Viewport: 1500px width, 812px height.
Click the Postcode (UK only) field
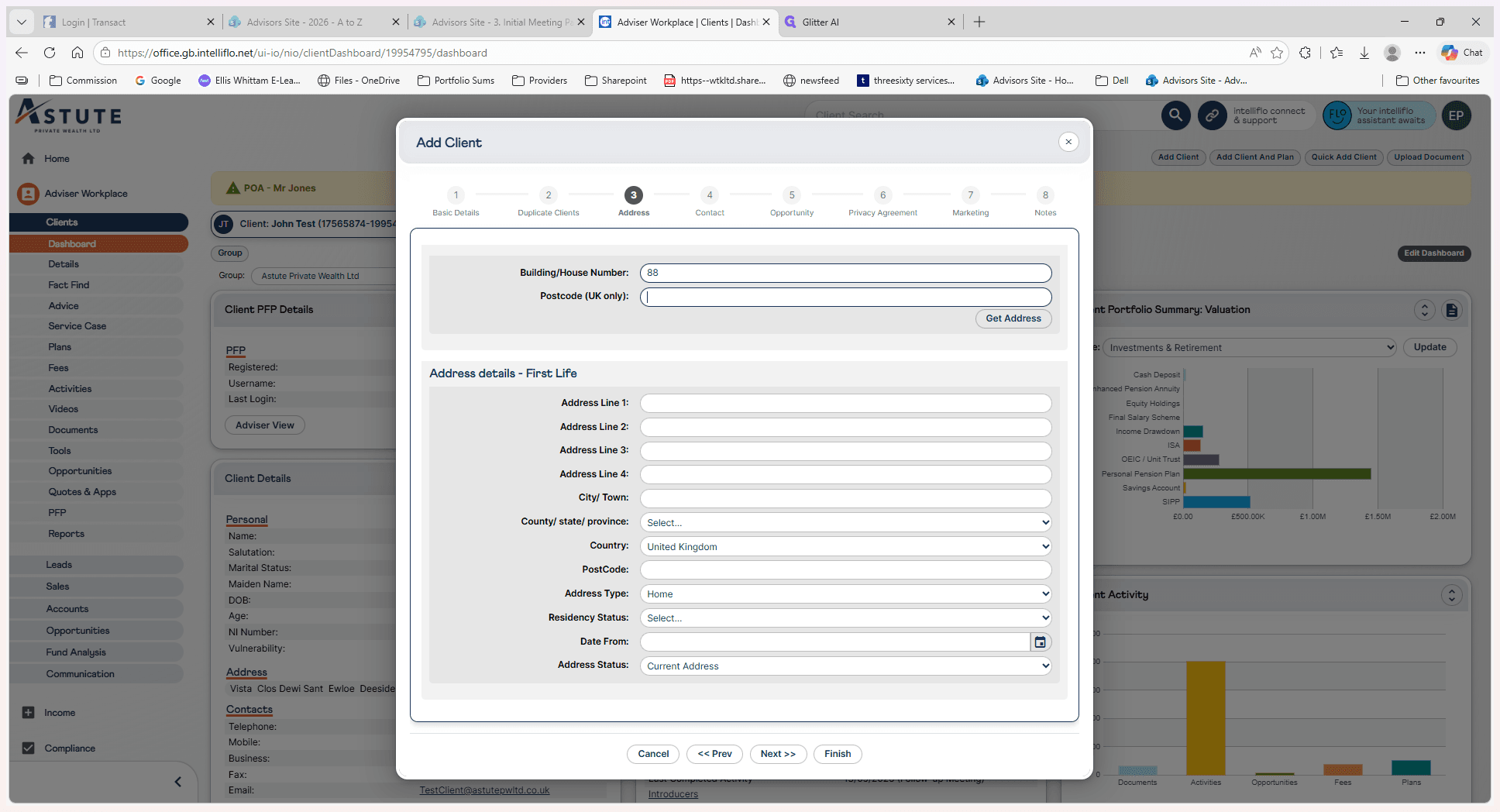845,297
